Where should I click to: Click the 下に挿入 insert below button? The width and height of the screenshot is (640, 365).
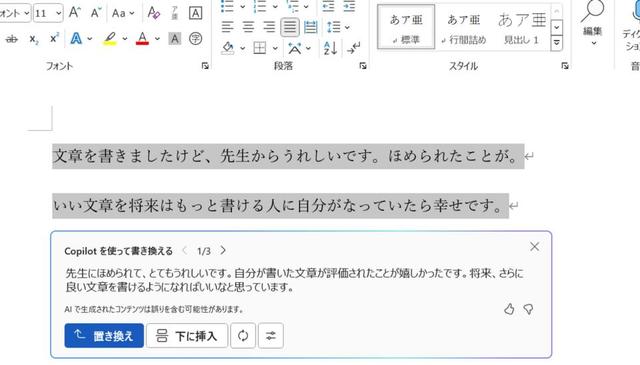(x=187, y=336)
